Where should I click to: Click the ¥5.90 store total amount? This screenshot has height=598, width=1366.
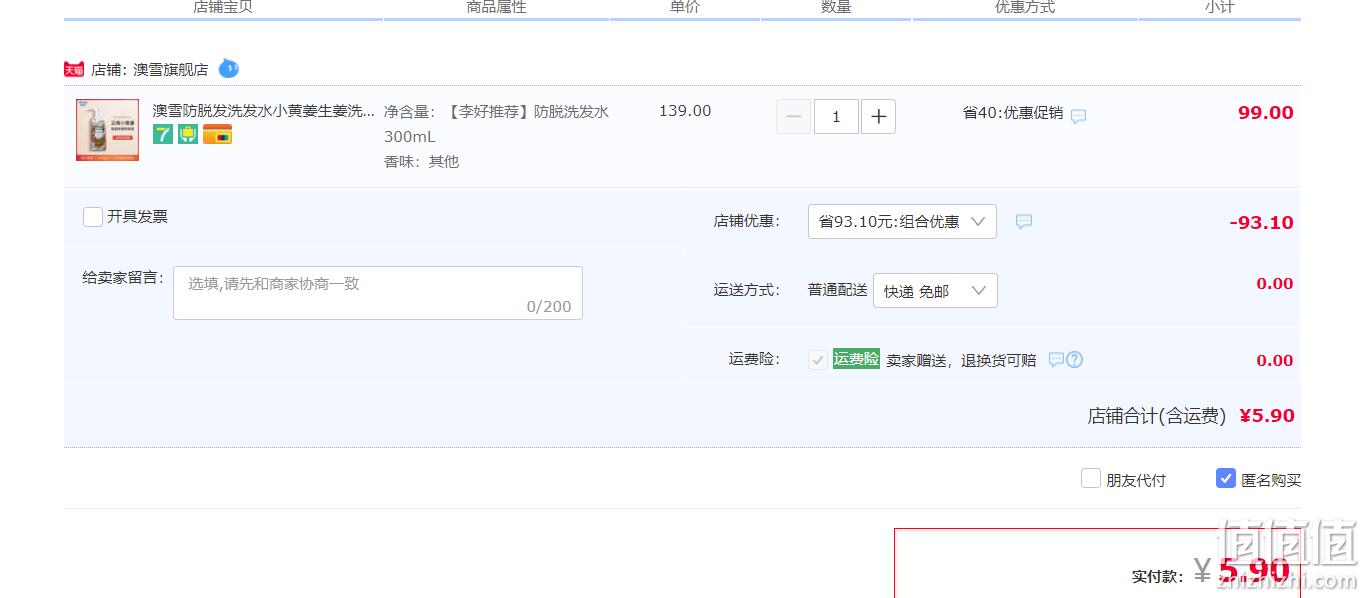tap(1267, 416)
